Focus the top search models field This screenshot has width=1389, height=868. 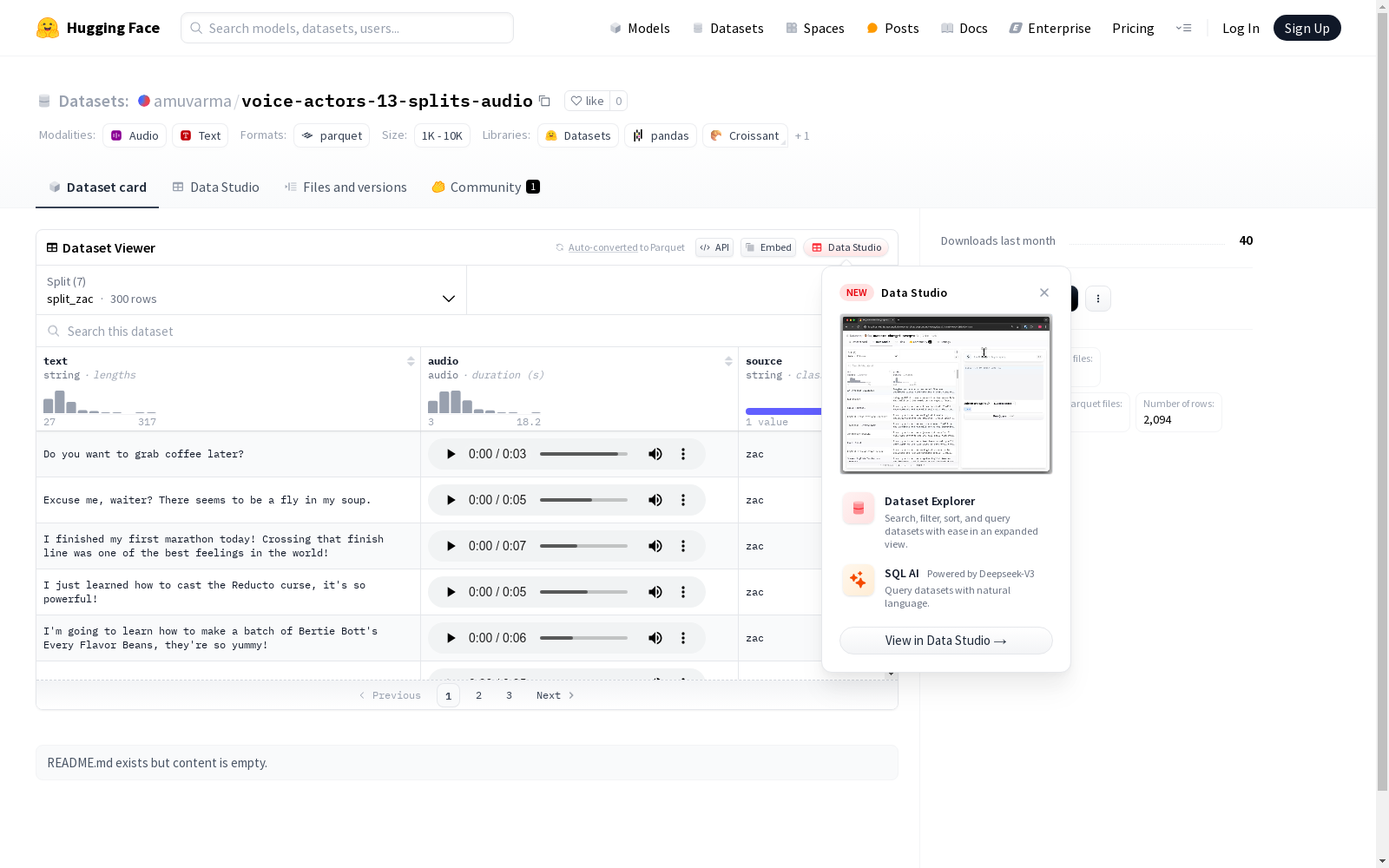[347, 28]
